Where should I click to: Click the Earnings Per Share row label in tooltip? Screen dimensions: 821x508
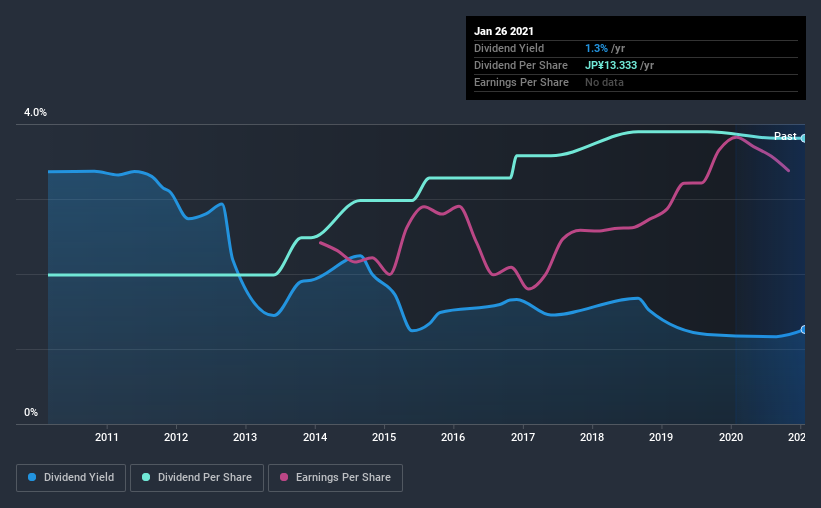click(x=521, y=82)
